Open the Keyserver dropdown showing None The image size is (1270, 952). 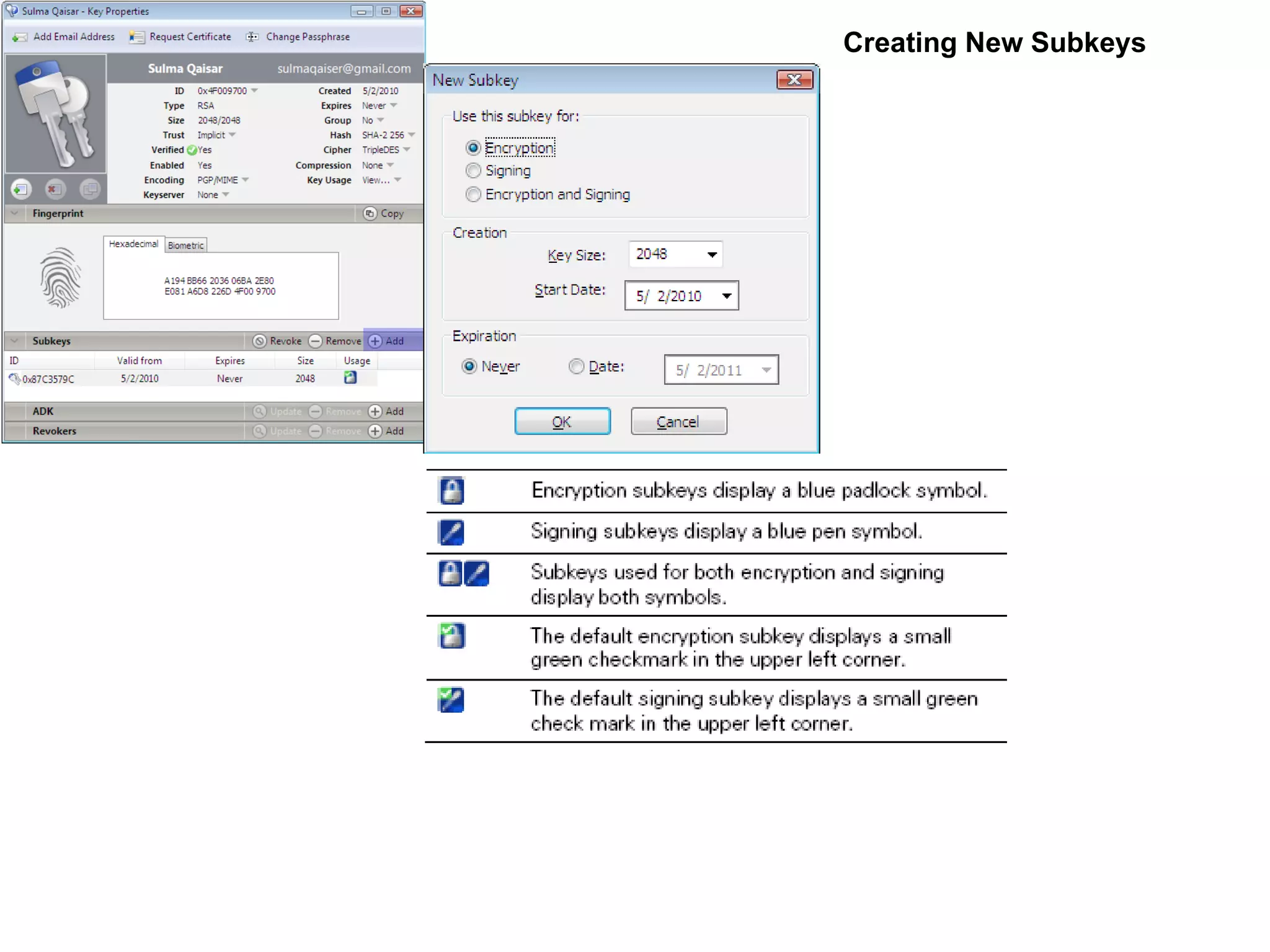(225, 195)
